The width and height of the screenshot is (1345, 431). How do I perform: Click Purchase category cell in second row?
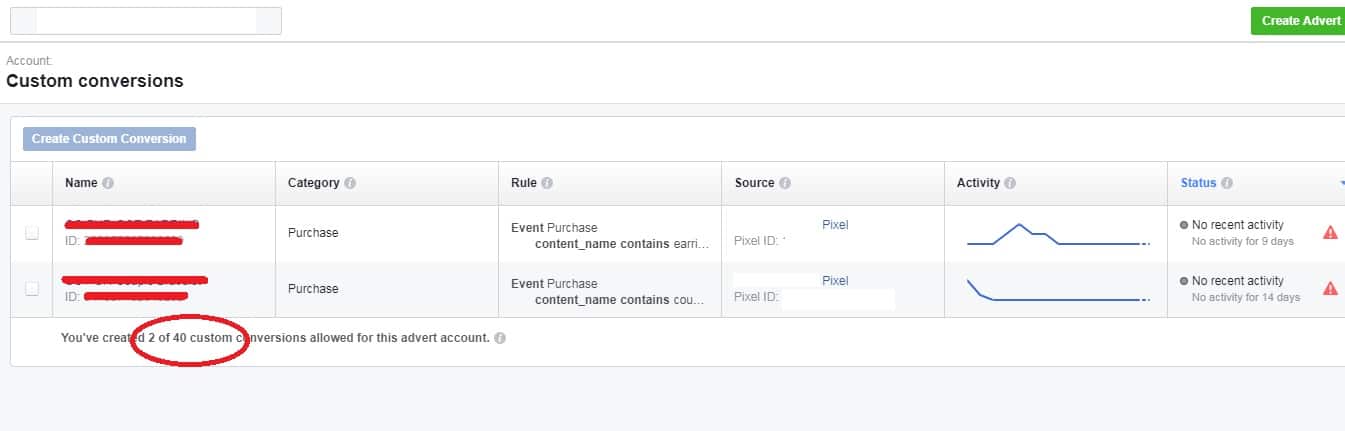[x=313, y=289]
